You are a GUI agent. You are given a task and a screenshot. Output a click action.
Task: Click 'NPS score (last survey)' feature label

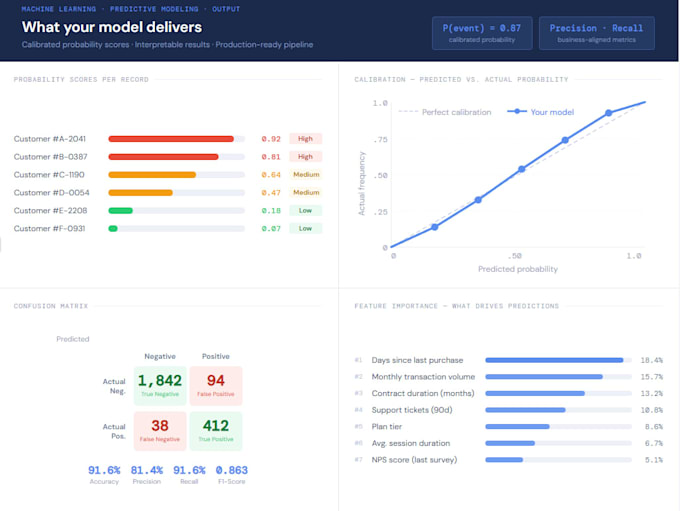[x=414, y=460]
